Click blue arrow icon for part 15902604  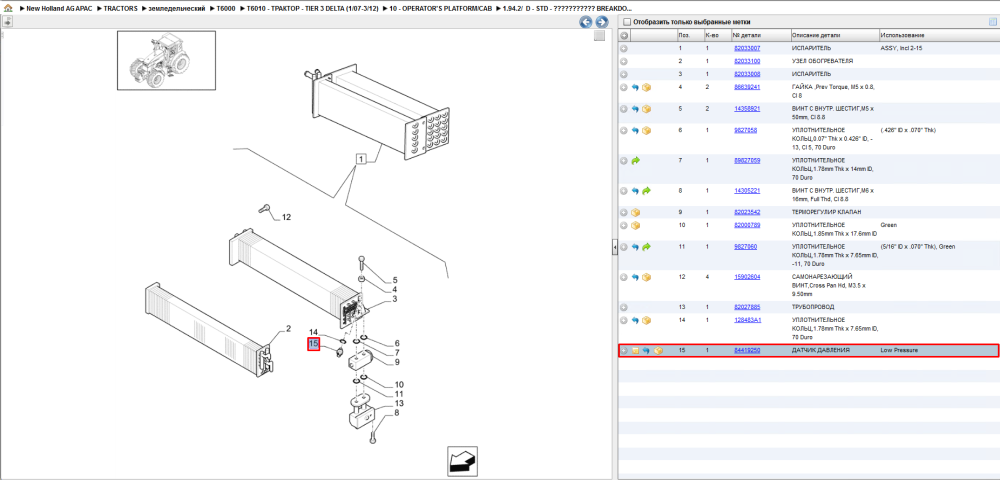[x=635, y=277]
